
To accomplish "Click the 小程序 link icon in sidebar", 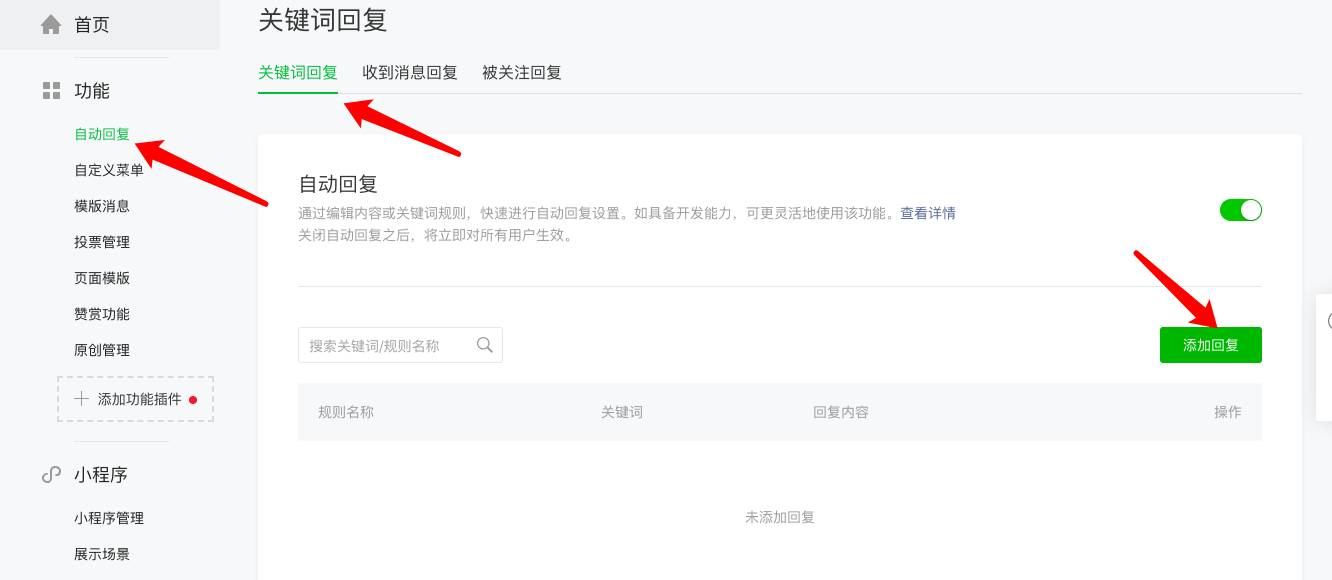I will [x=51, y=475].
